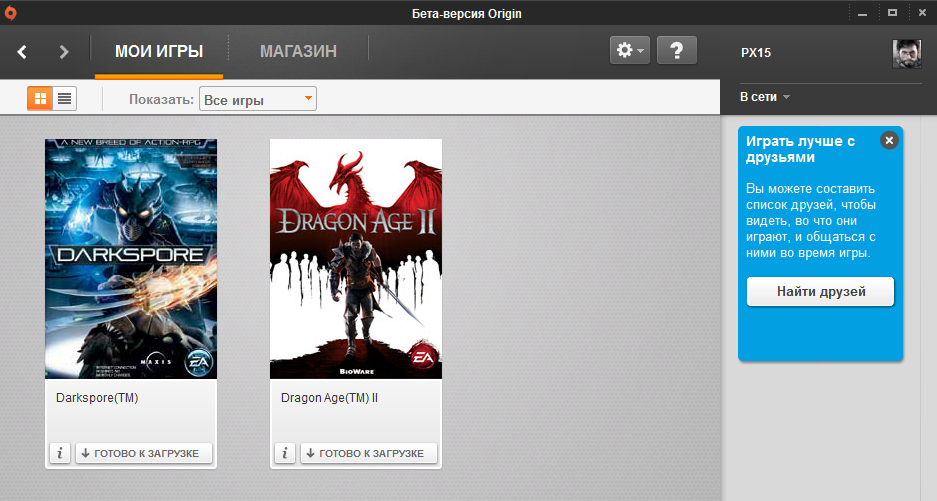The width and height of the screenshot is (937, 501).
Task: Select the Dragon Age II cover art
Action: pos(356,259)
